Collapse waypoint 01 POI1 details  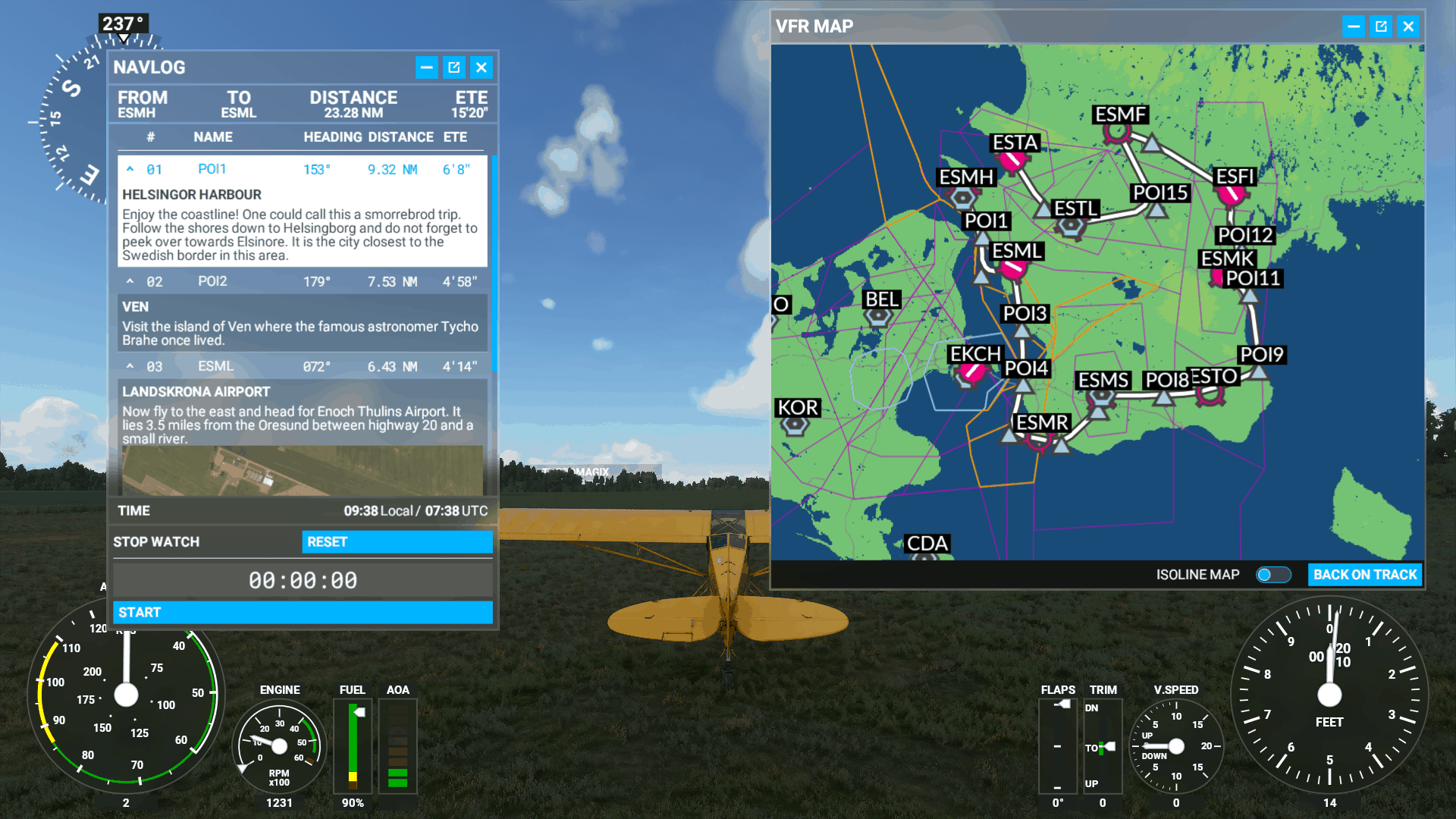pos(130,169)
